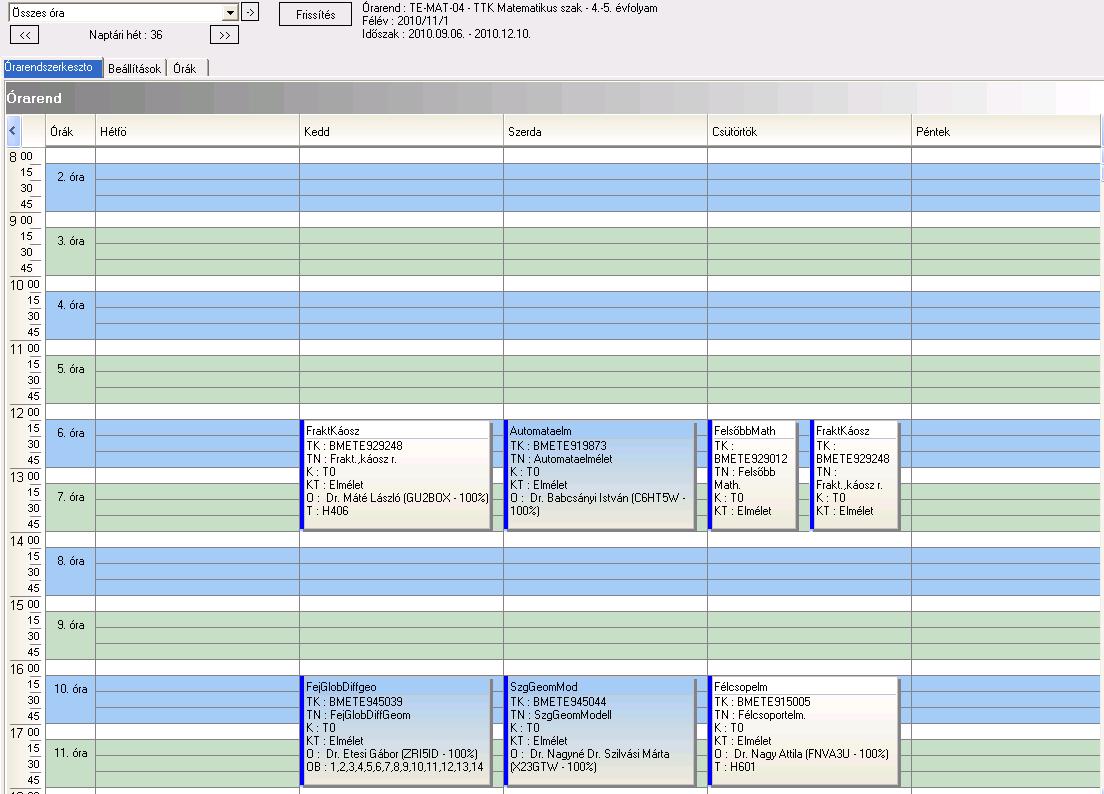The height and width of the screenshot is (794, 1104).
Task: Click the "T : H601" room line
Action: (734, 767)
